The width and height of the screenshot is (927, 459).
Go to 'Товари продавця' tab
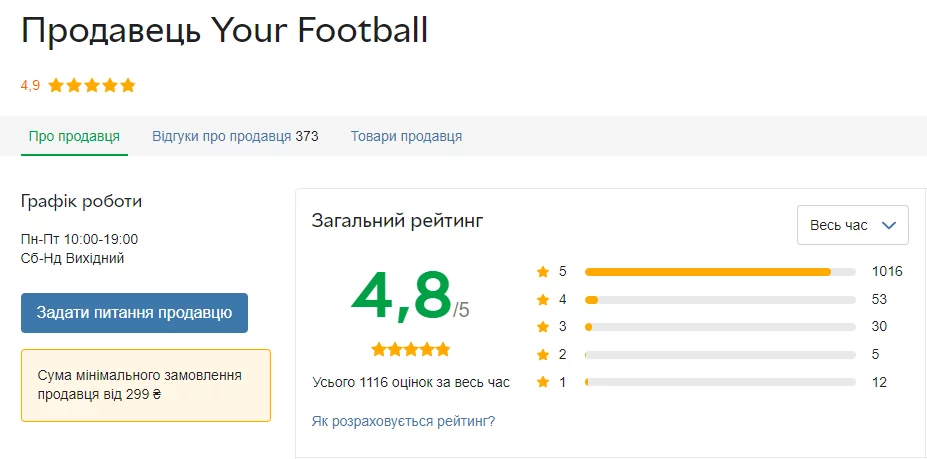(406, 136)
